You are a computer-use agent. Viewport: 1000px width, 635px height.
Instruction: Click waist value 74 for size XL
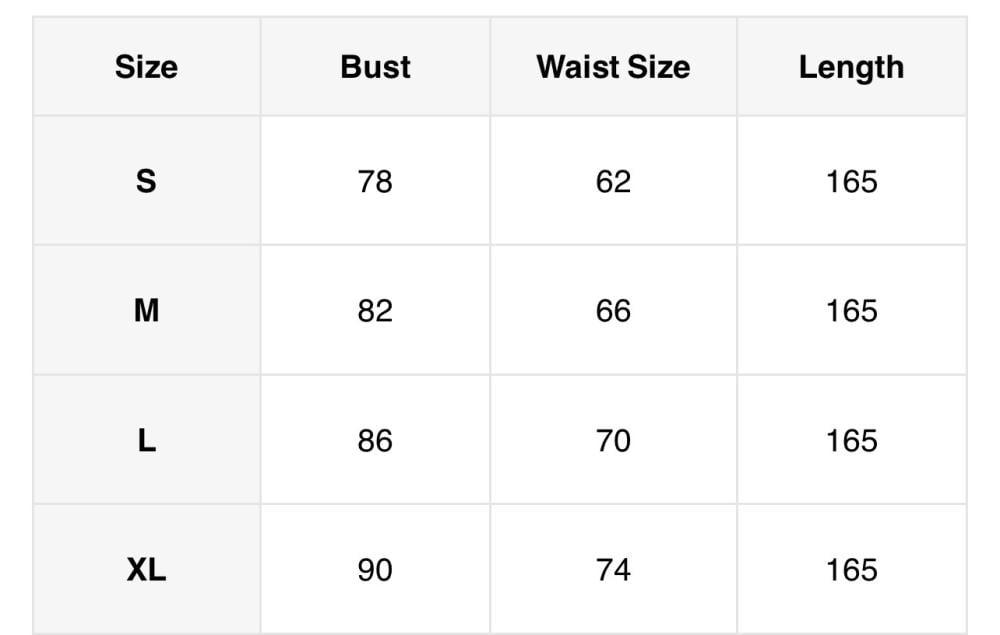(x=613, y=570)
